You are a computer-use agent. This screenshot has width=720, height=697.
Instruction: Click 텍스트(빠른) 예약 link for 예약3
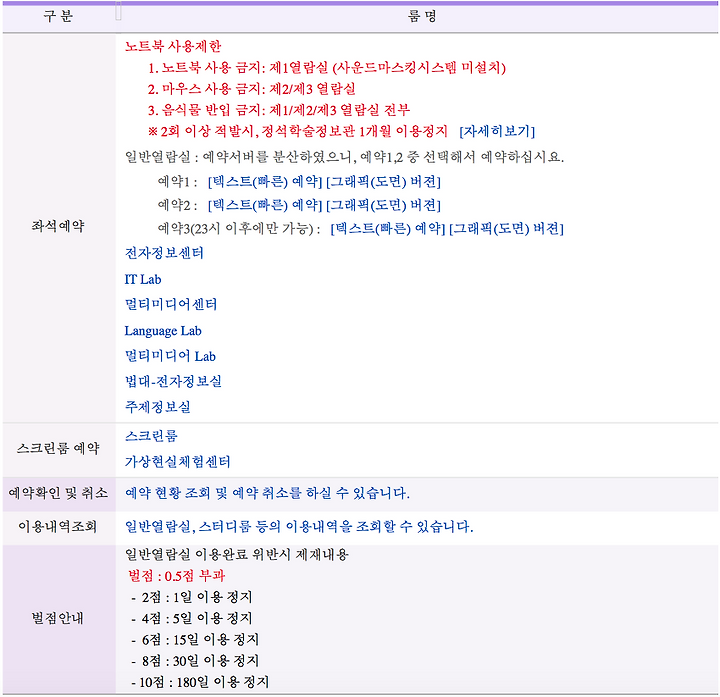coord(388,229)
